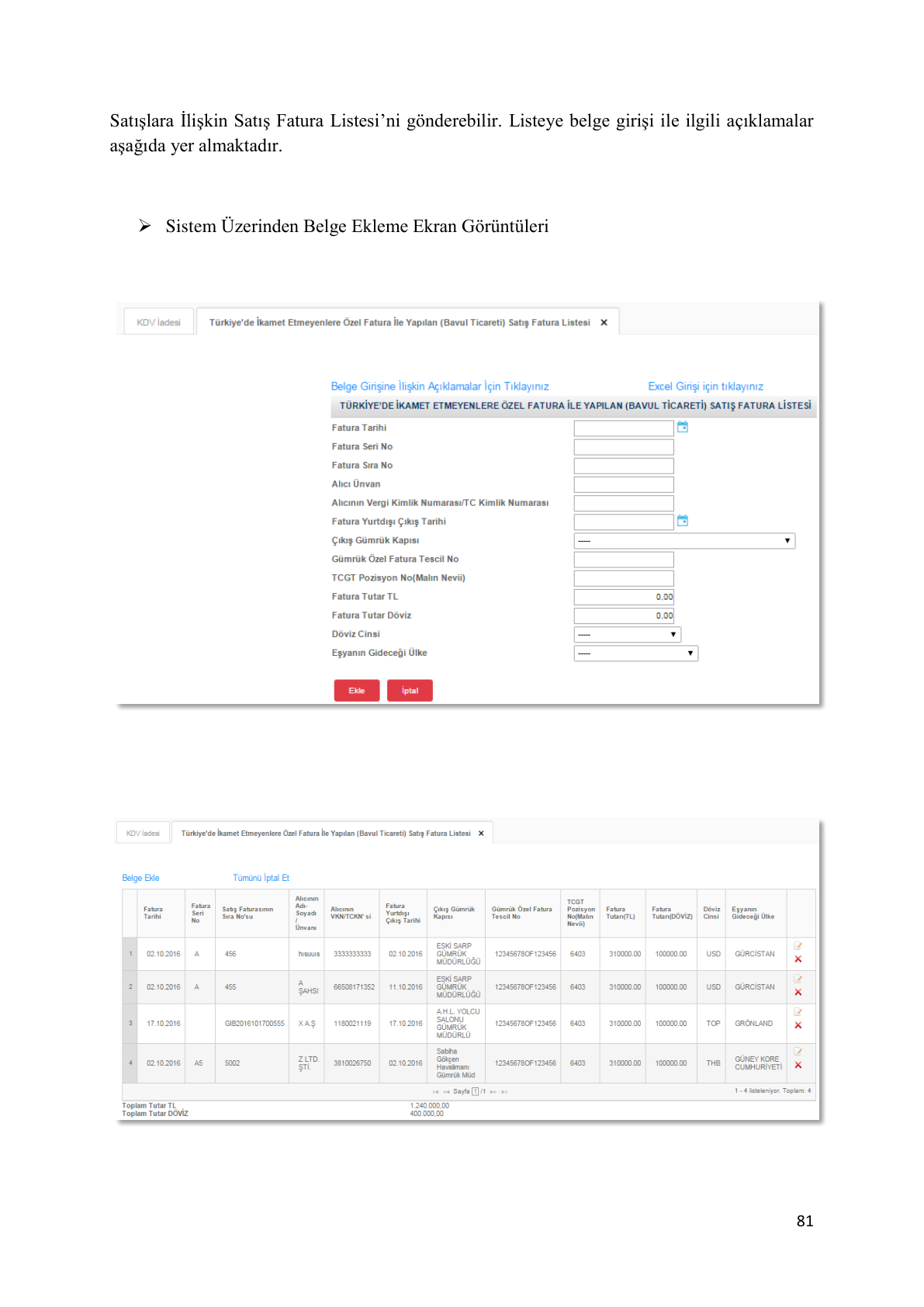Open calendar for Fatura Yurtdışı Çıkış Tarihi

683,521
